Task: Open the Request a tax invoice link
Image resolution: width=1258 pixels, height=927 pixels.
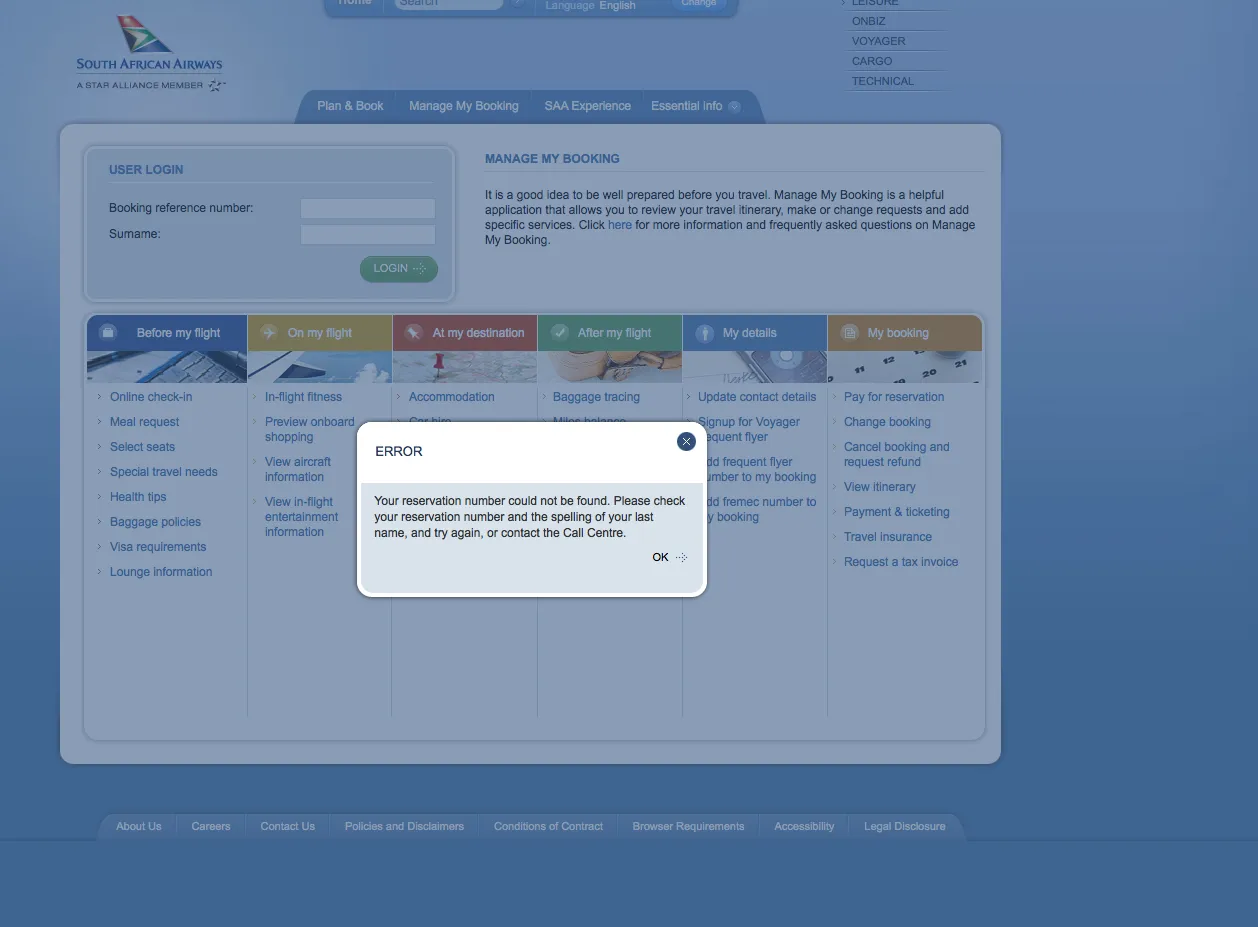Action: tap(901, 562)
